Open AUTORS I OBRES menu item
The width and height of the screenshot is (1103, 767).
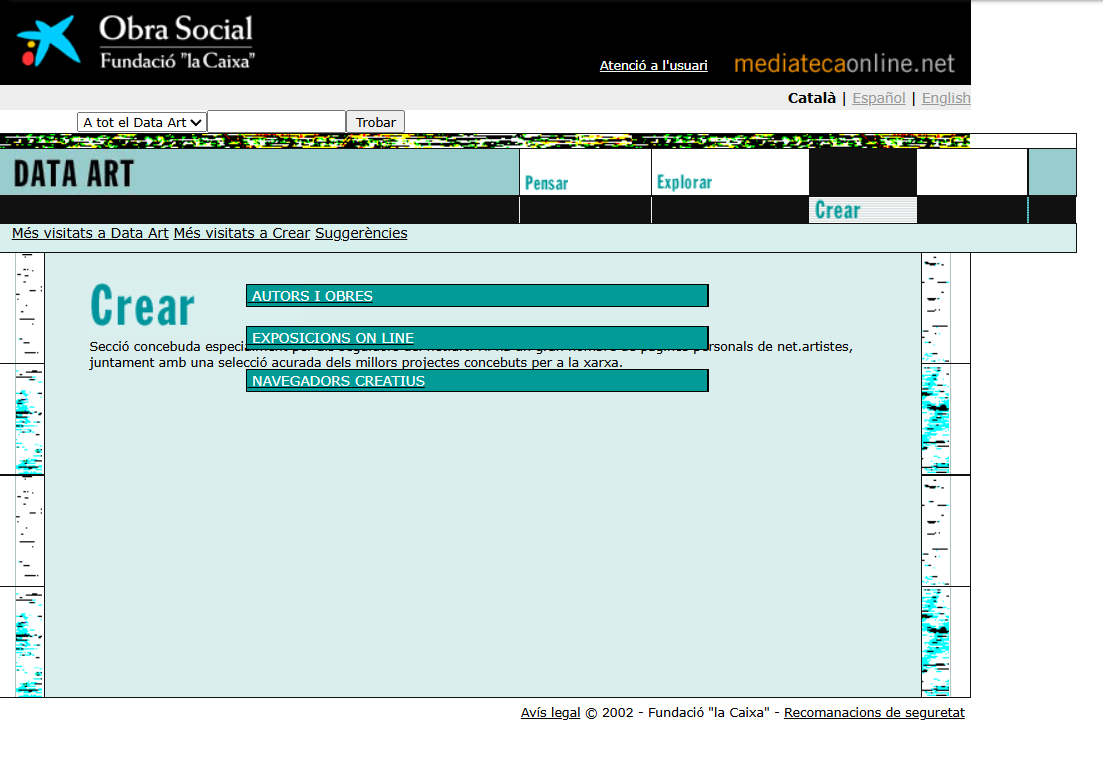(477, 296)
